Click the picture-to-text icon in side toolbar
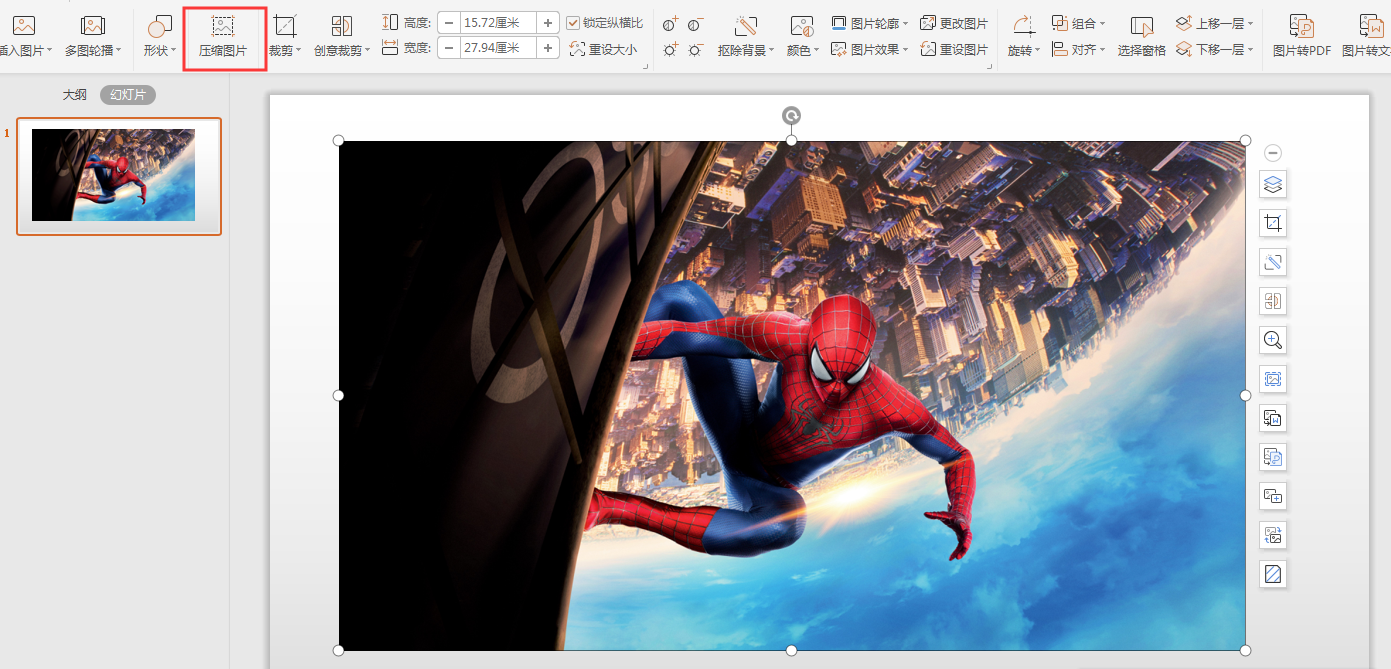Image resolution: width=1391 pixels, height=669 pixels. tap(1273, 418)
